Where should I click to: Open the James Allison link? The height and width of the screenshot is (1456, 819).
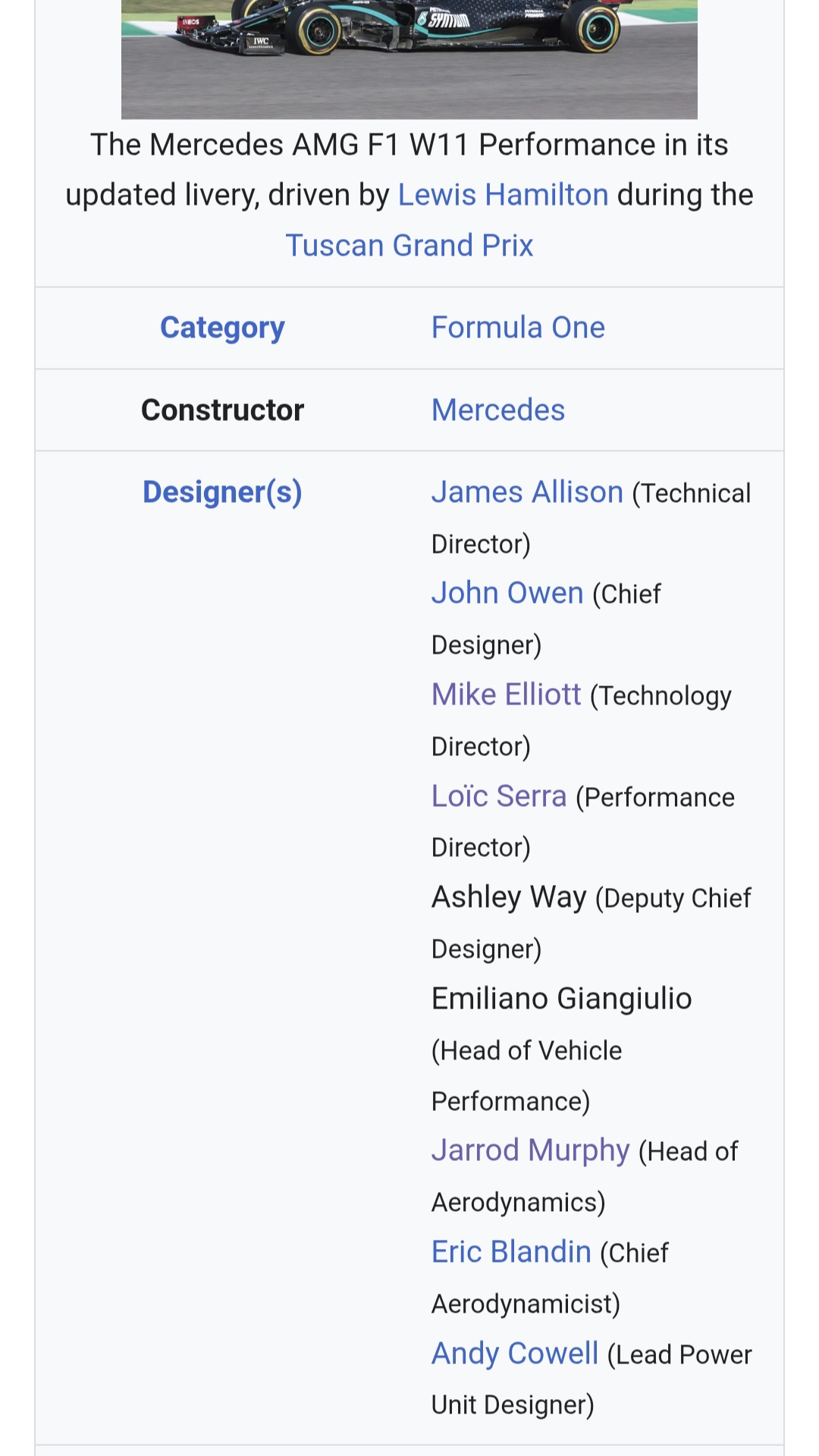[x=527, y=492]
